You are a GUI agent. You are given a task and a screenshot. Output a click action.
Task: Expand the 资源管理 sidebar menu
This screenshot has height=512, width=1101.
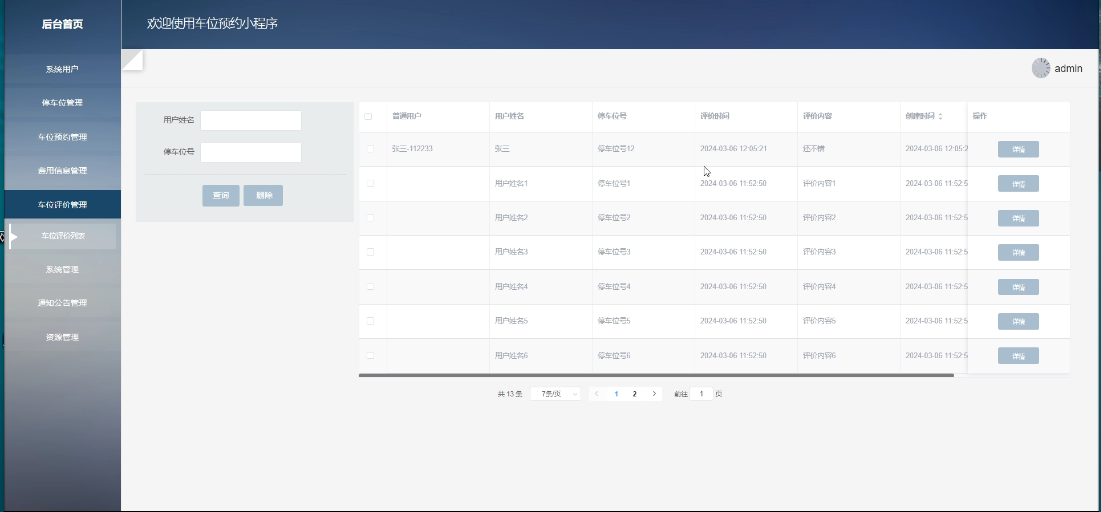click(x=62, y=337)
